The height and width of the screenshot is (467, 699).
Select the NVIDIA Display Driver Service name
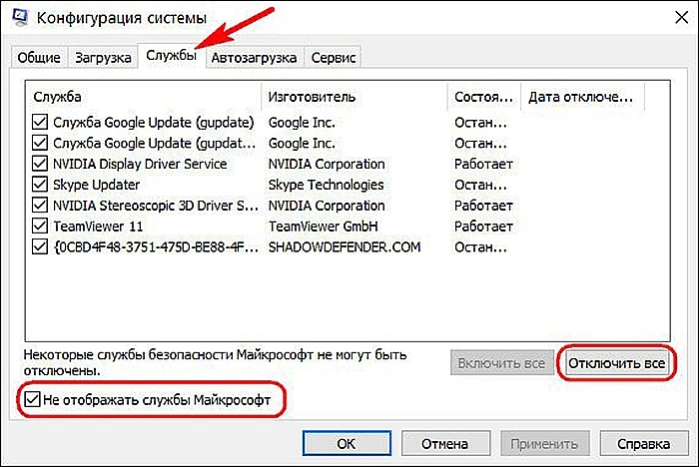point(140,164)
